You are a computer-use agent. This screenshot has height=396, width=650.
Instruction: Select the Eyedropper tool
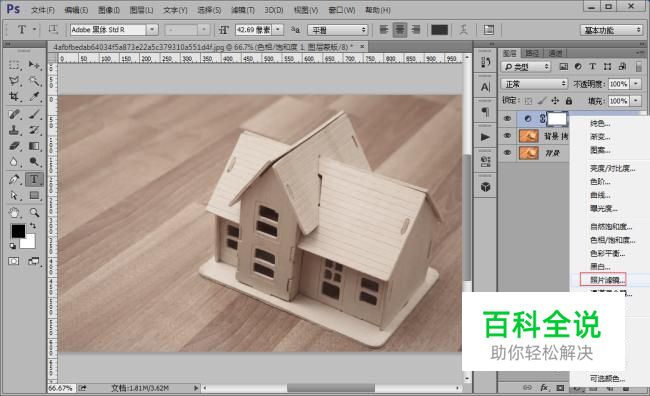click(x=34, y=97)
